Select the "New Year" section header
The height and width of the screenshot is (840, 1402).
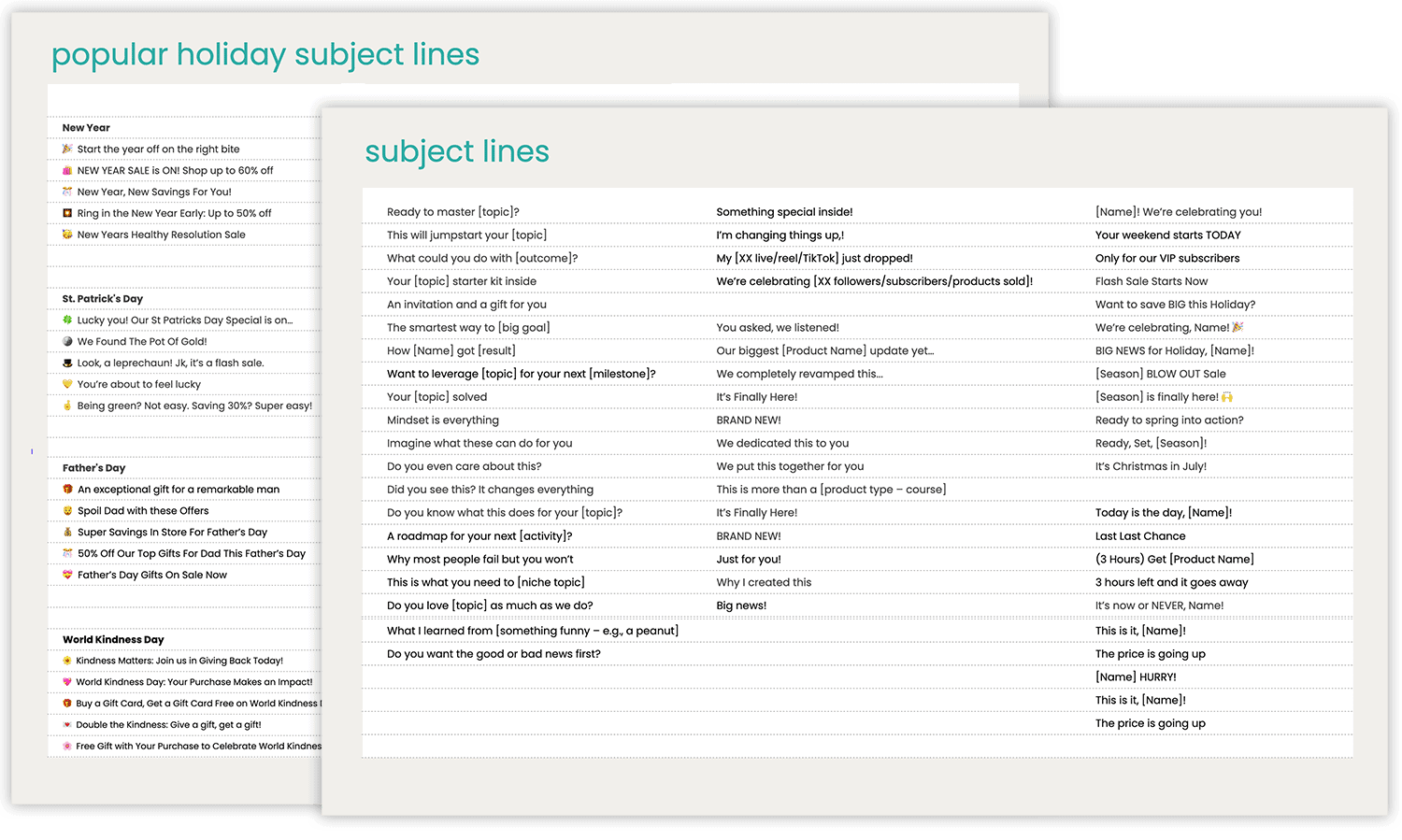click(86, 127)
